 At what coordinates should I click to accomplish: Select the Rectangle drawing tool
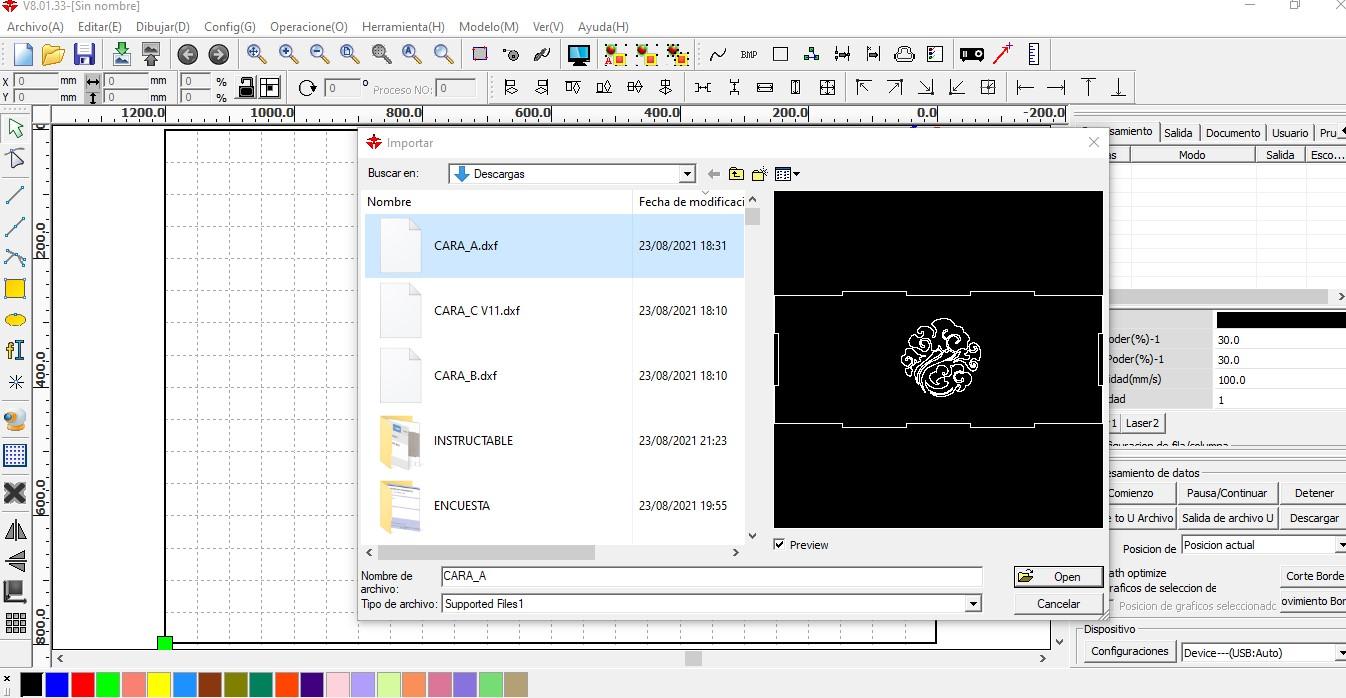coord(15,289)
